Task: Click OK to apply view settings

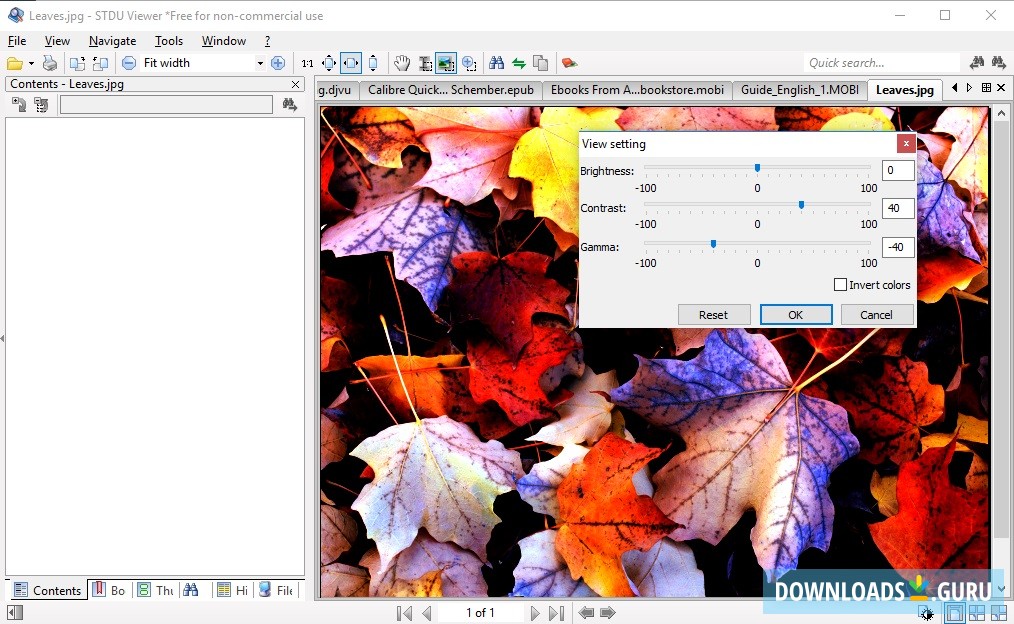Action: click(x=795, y=314)
